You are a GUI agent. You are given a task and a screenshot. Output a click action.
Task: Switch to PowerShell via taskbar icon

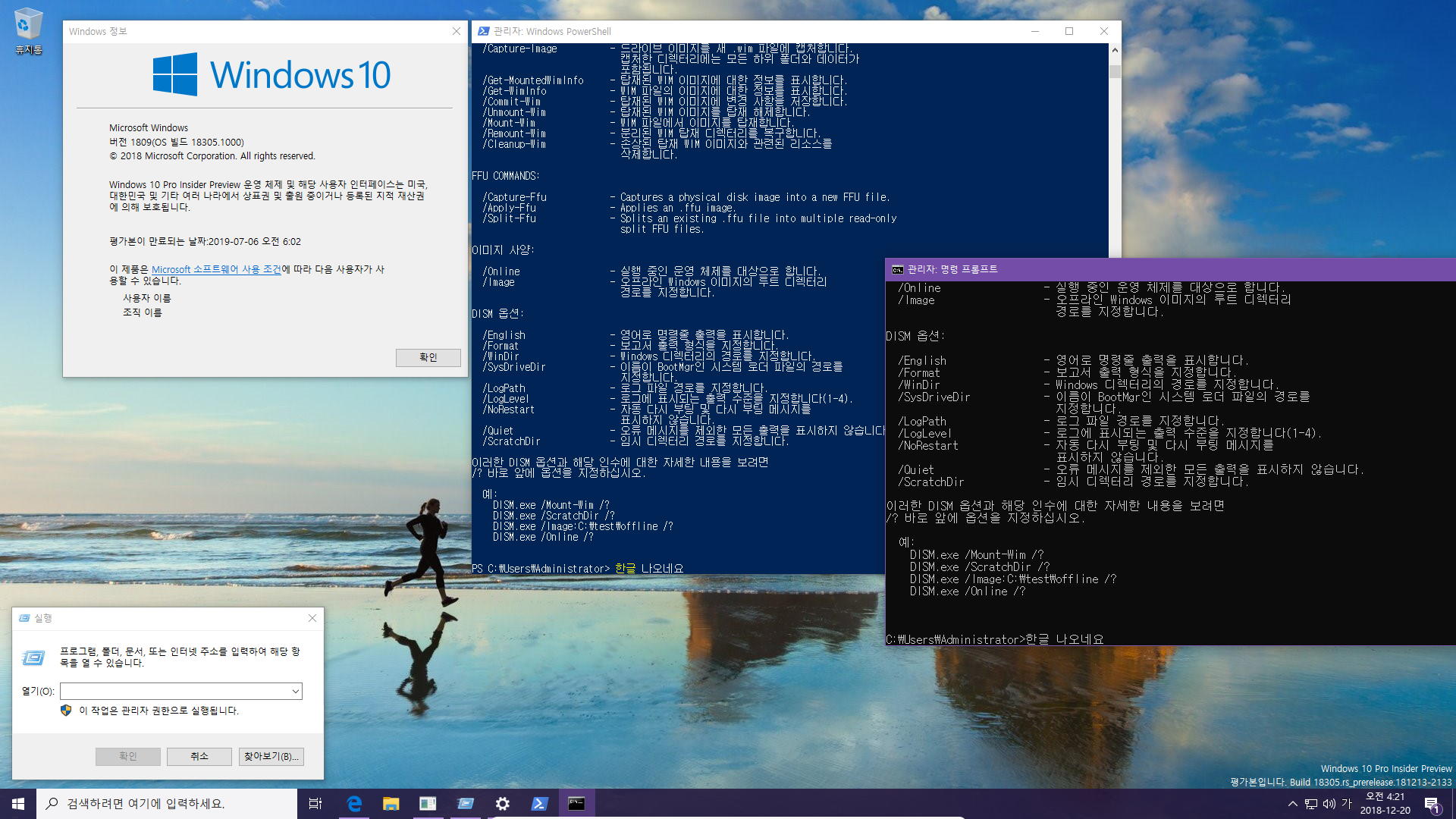click(x=539, y=804)
